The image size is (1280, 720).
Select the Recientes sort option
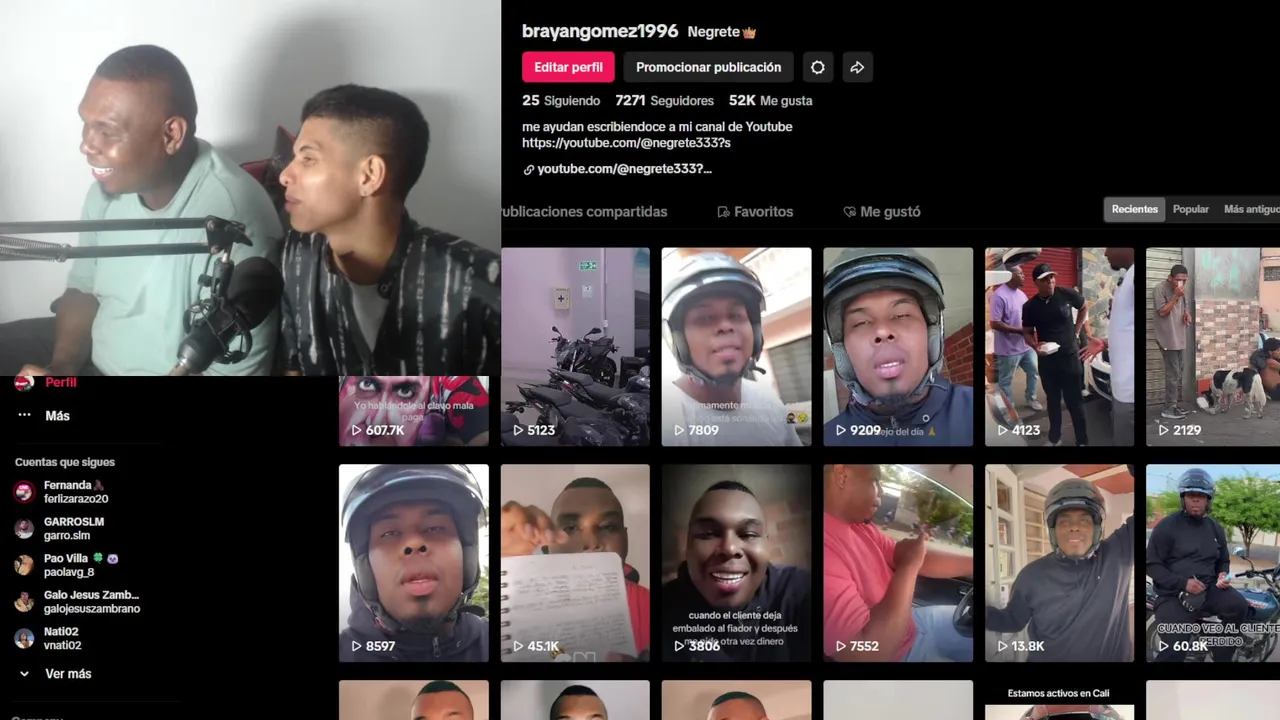point(1135,209)
